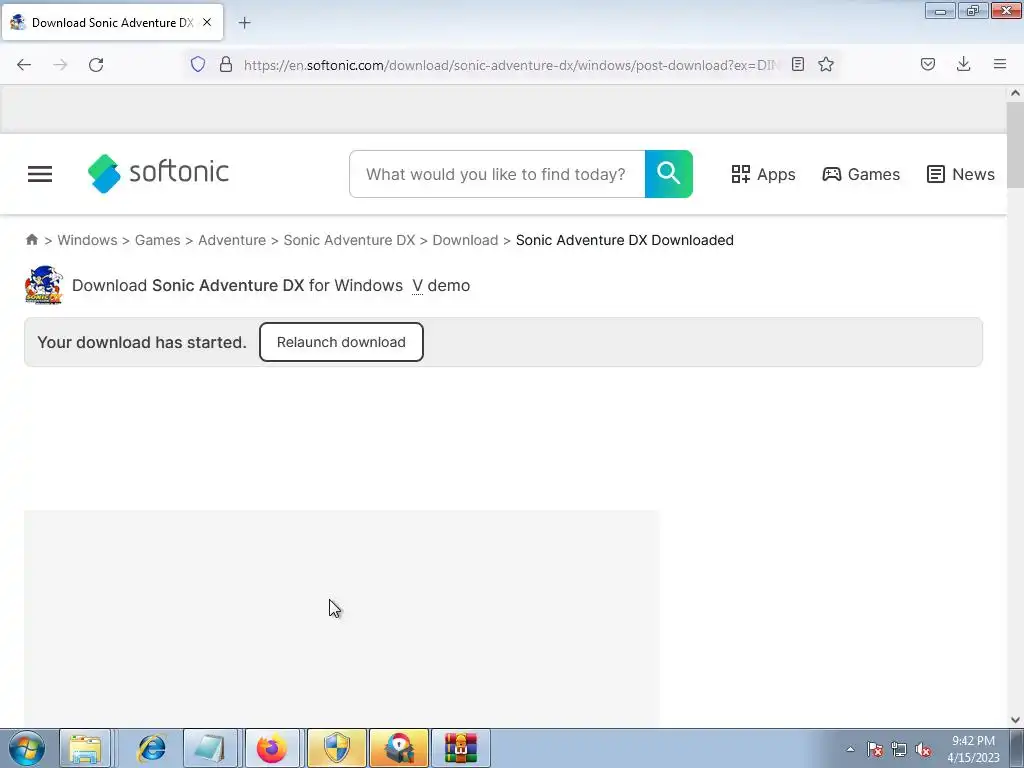Click the address bar URL
Viewport: 1024px width, 768px height.
coord(511,65)
